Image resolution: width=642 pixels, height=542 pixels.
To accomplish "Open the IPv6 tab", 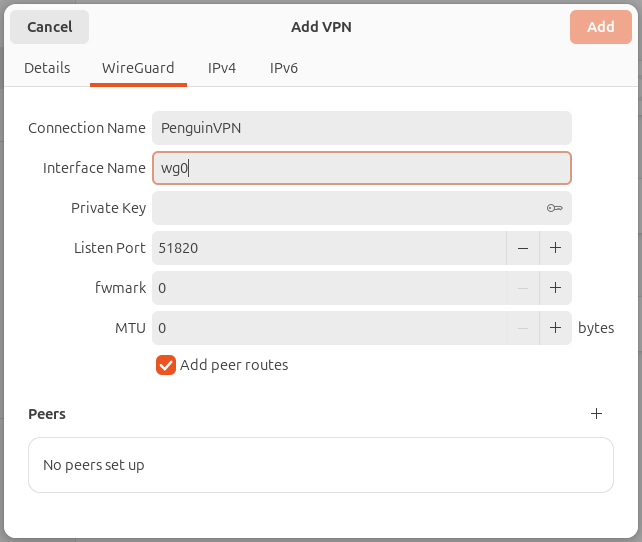I will coord(283,68).
